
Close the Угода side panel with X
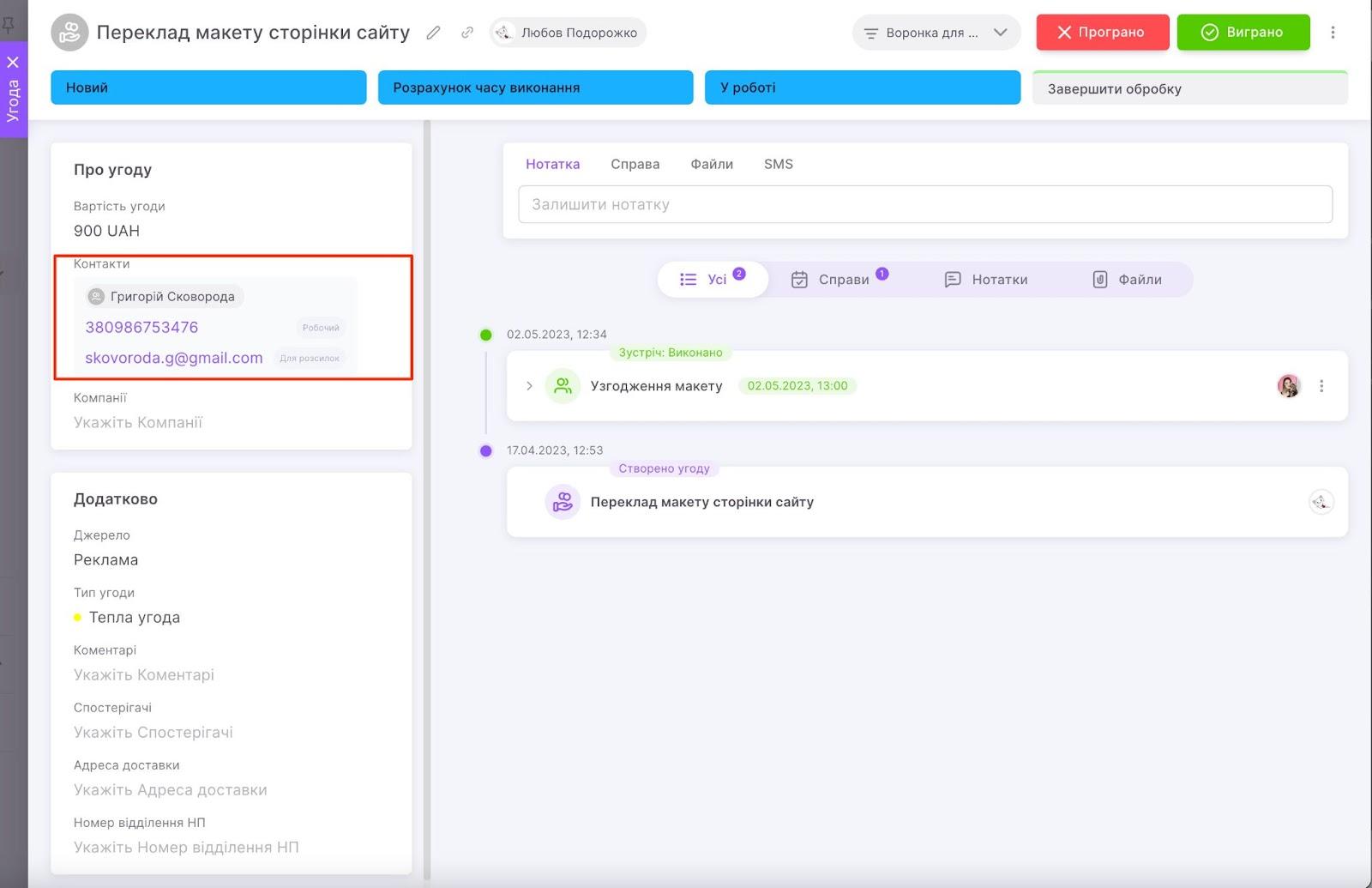(13, 62)
